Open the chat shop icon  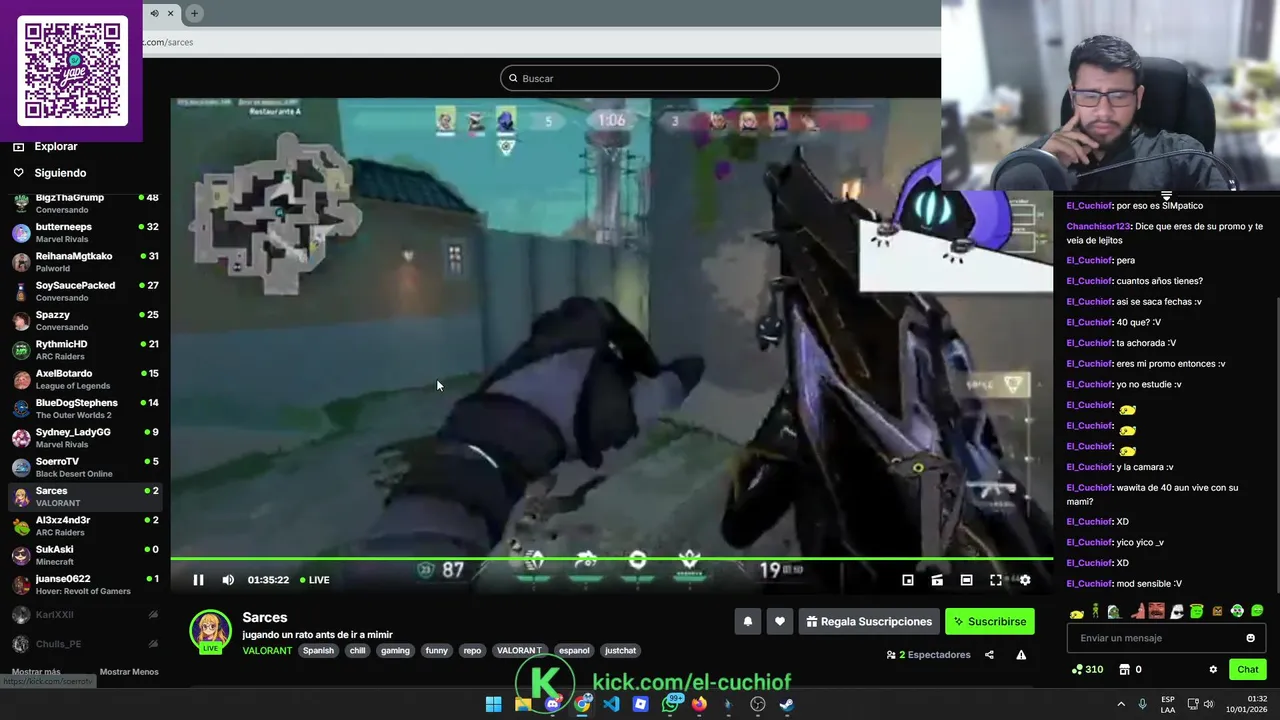[1124, 669]
